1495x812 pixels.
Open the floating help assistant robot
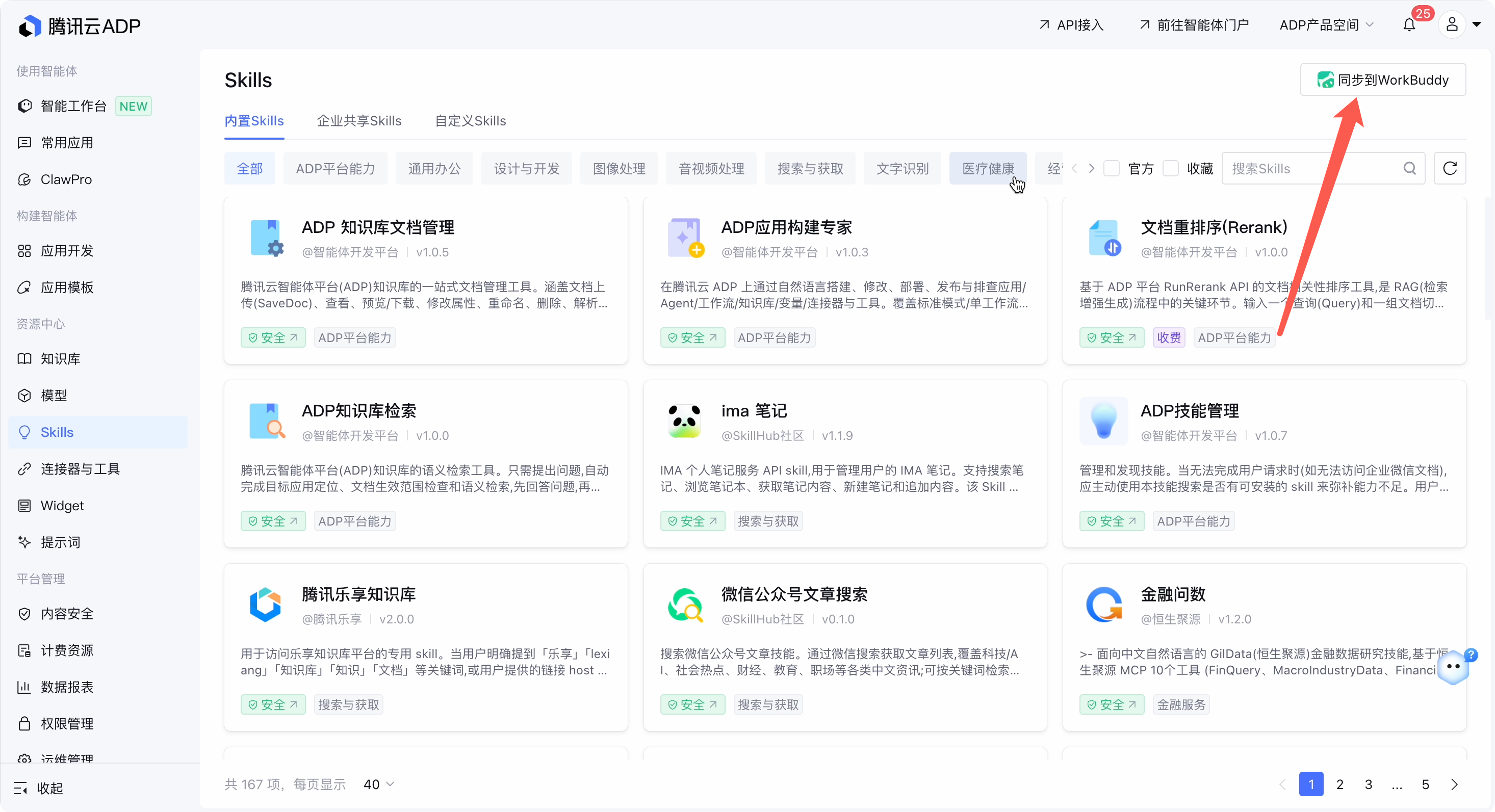pos(1454,667)
